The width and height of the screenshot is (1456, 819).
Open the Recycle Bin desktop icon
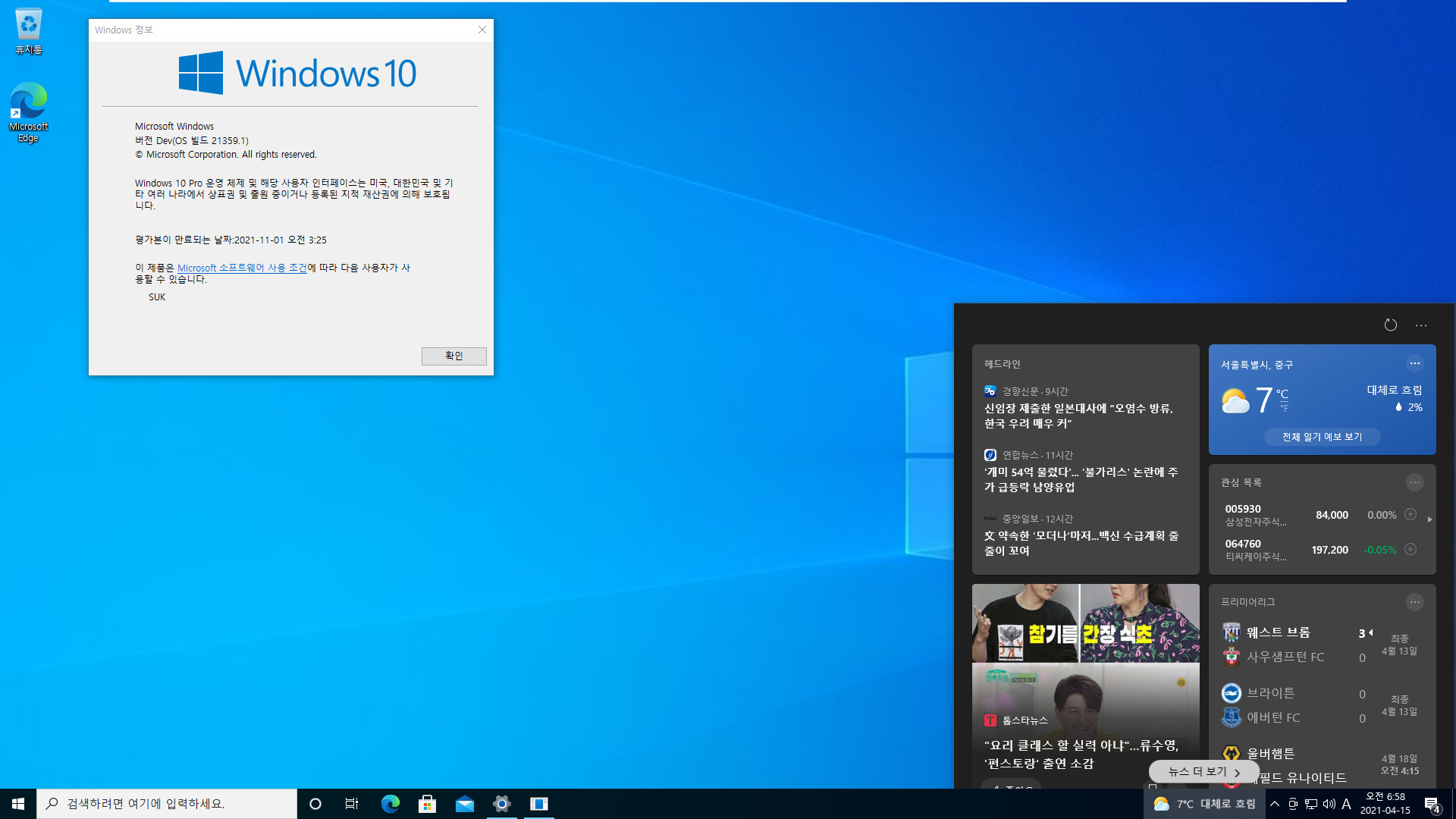click(x=29, y=32)
